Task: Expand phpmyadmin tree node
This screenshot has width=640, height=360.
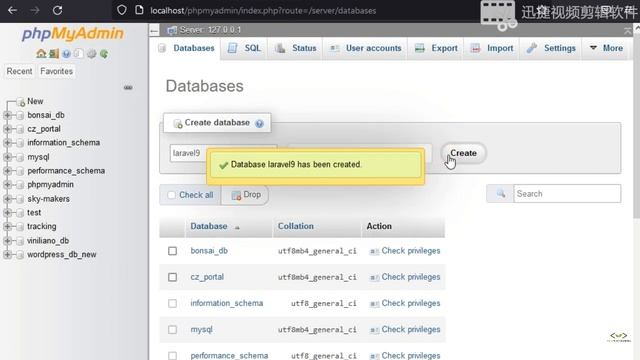Action: click(x=7, y=185)
